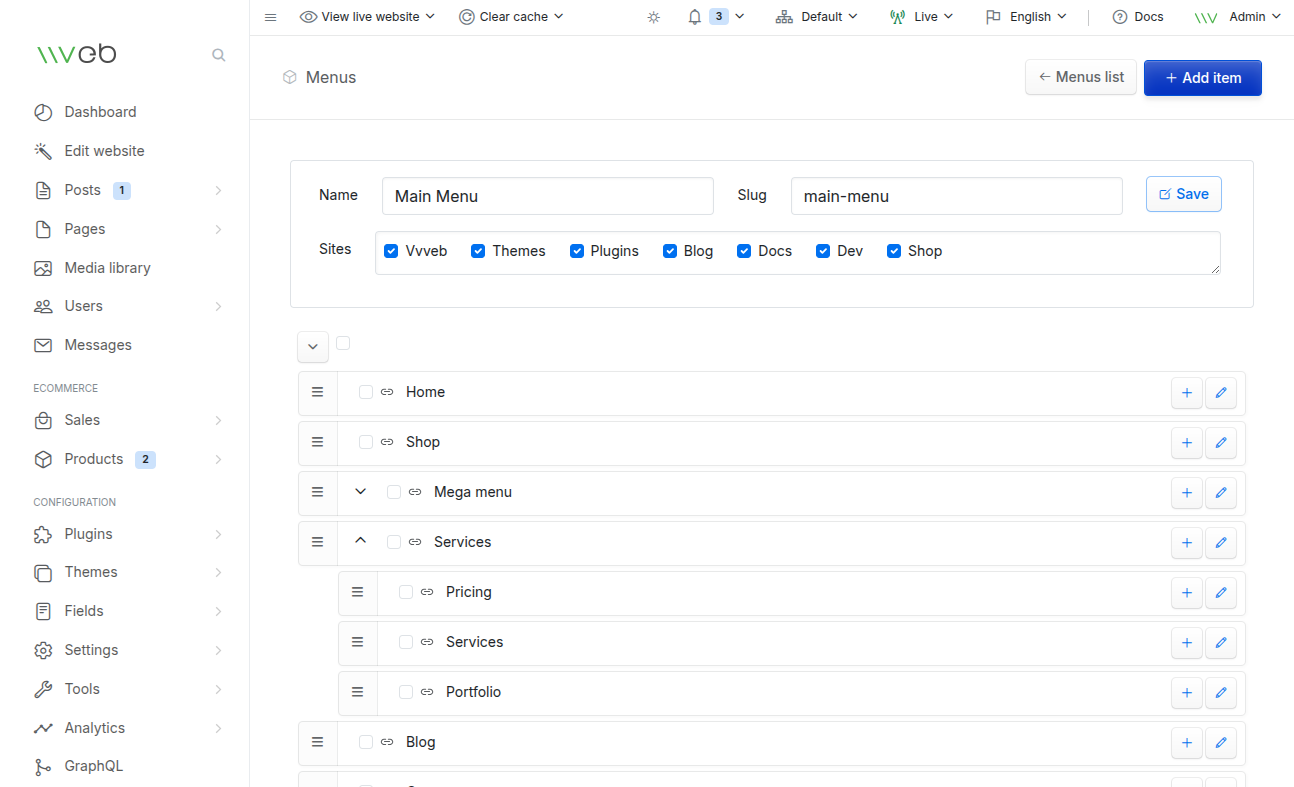Open notifications bell icon
The height and width of the screenshot is (787, 1294).
pyautogui.click(x=695, y=17)
